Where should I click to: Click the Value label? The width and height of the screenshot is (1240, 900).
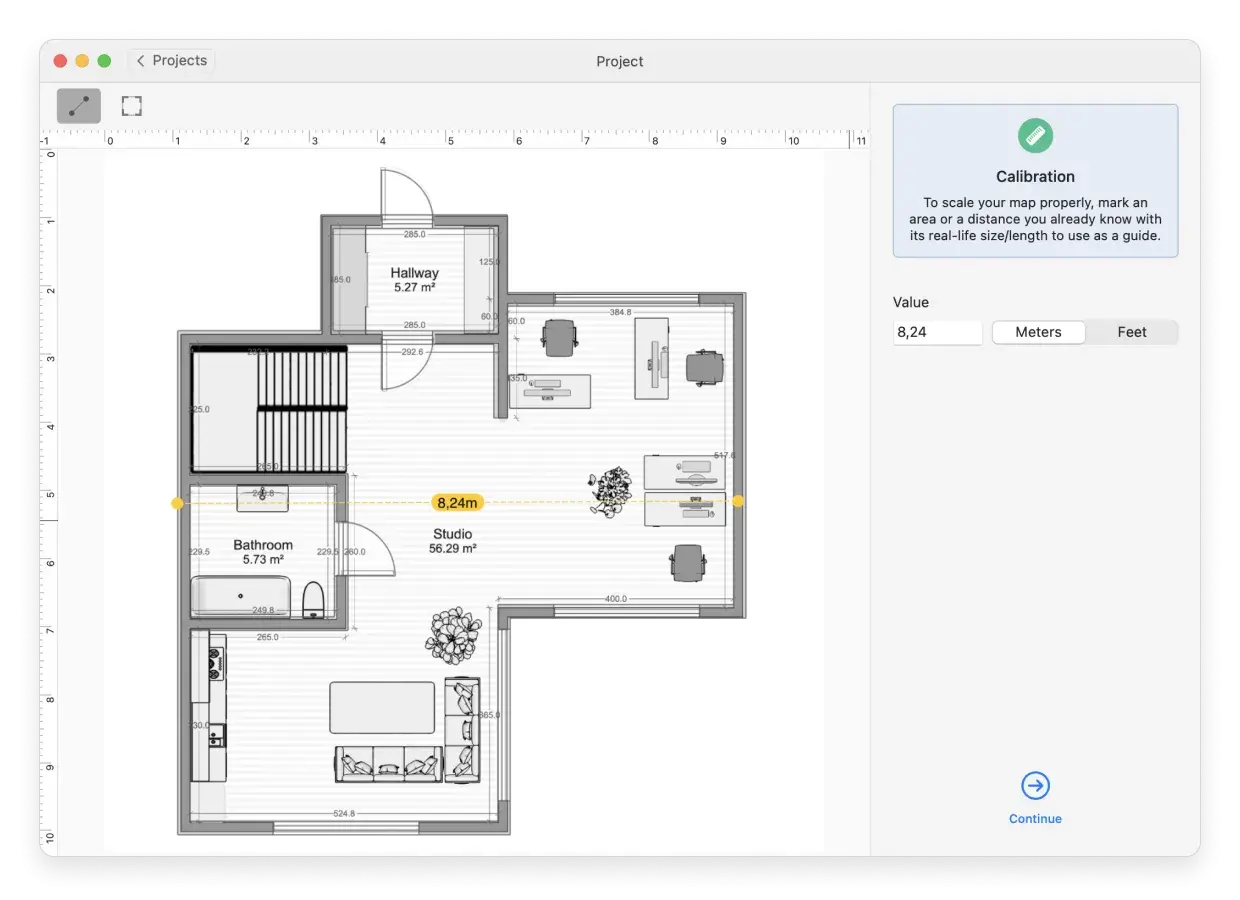911,302
